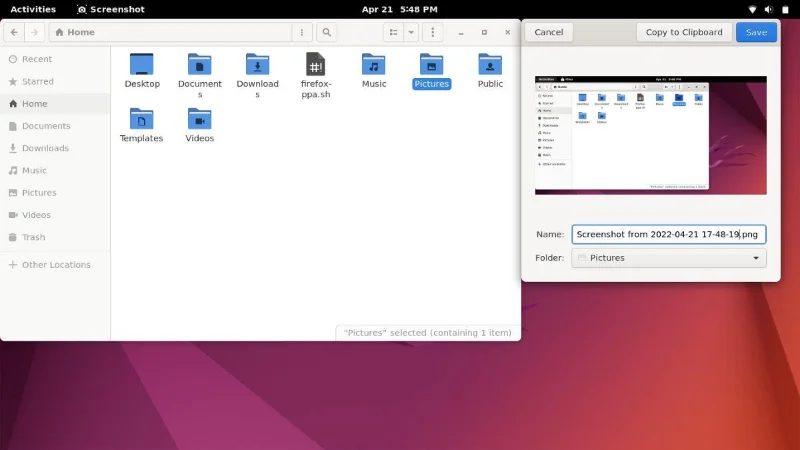Viewport: 800px width, 450px height.
Task: Open the Files main menu (three dots)
Action: 433,32
